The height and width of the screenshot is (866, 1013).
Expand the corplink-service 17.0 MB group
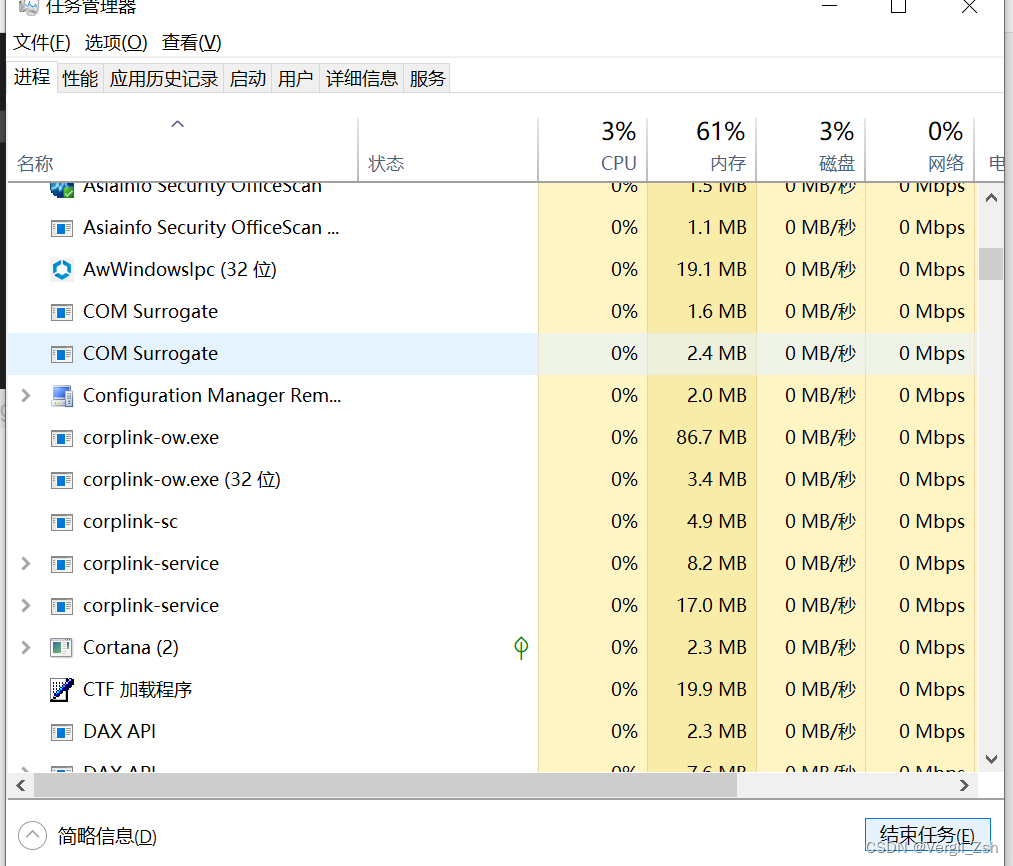click(x=25, y=606)
